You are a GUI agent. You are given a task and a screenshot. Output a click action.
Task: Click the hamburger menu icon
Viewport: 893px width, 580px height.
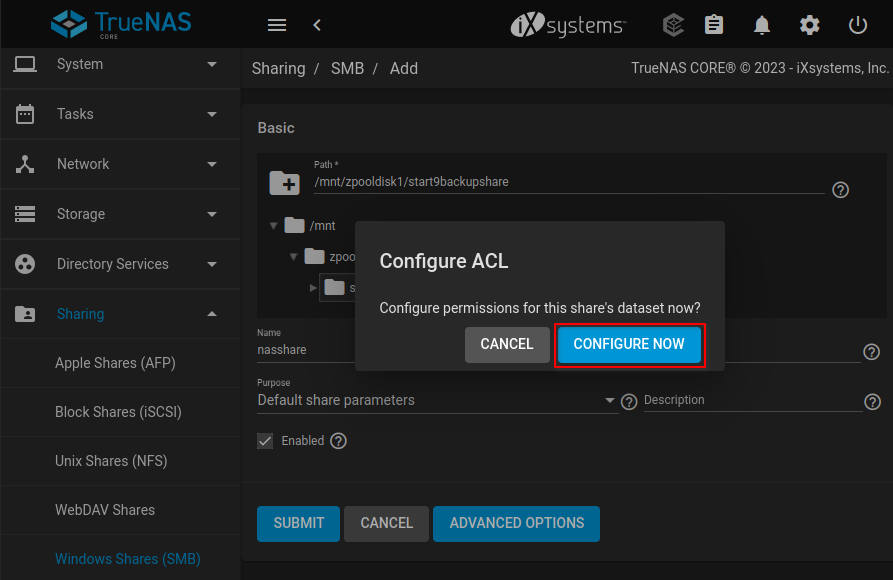[x=277, y=25]
